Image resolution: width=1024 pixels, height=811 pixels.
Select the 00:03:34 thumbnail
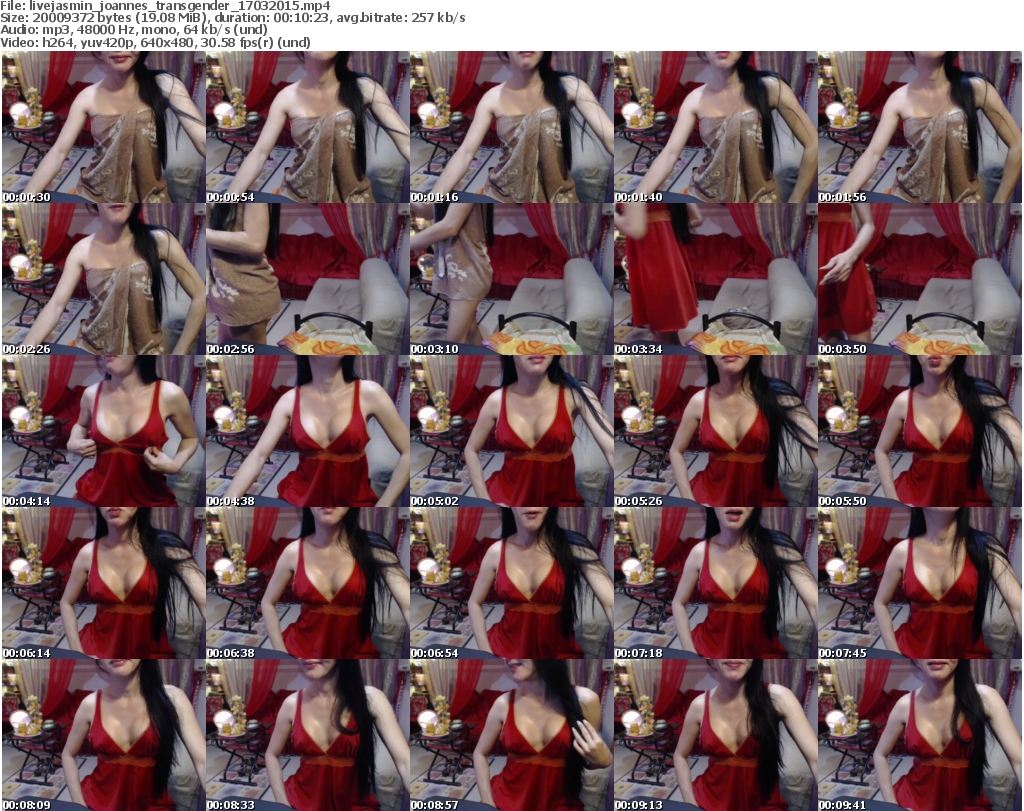(715, 280)
